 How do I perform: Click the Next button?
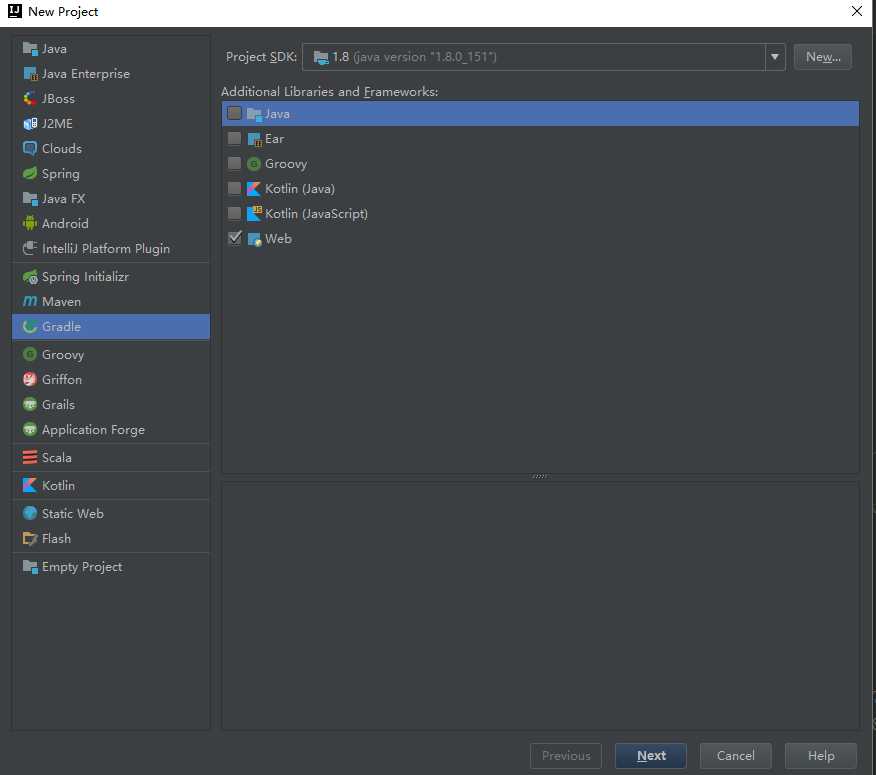pos(651,755)
